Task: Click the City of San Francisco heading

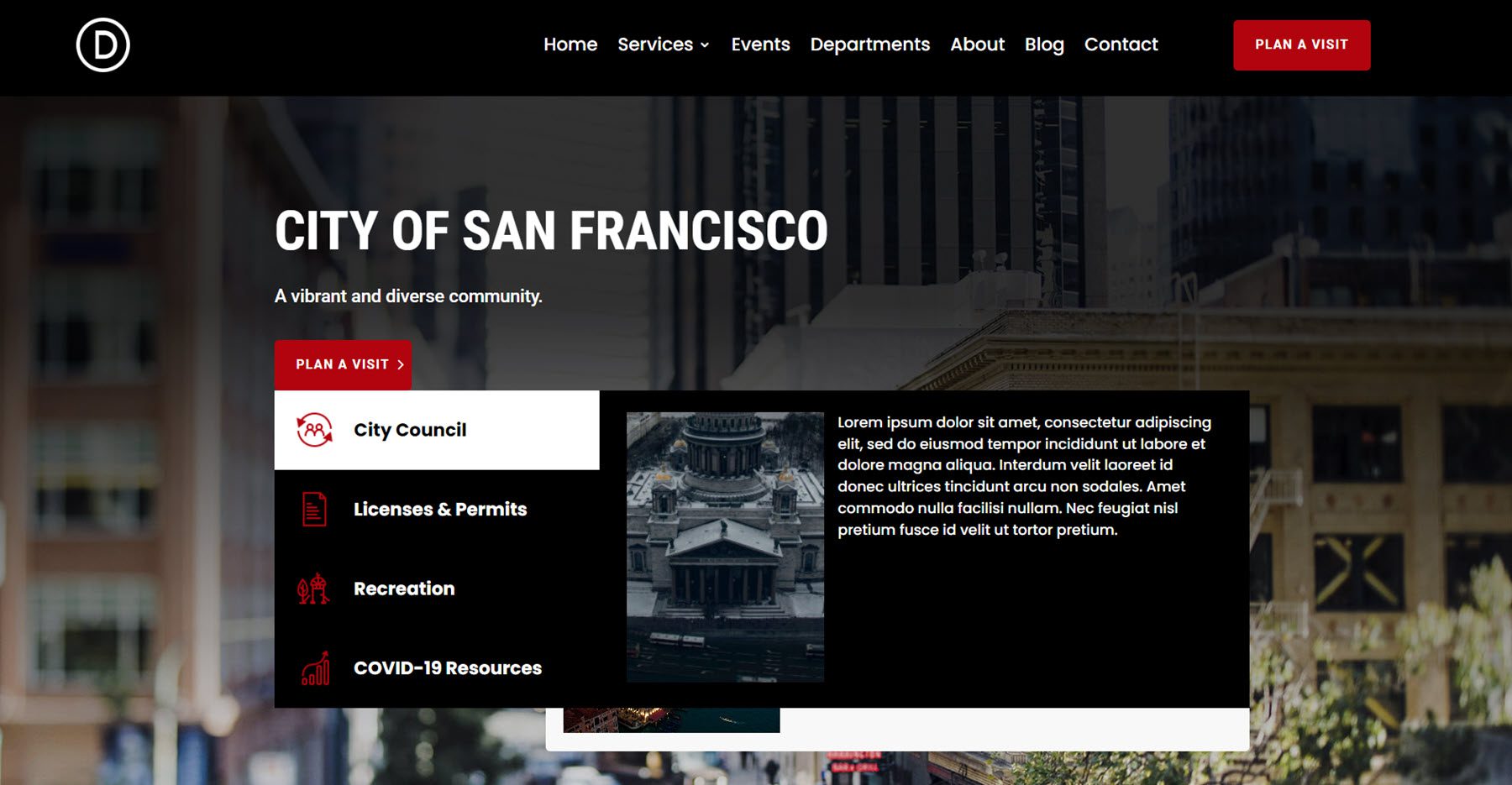Action: coord(551,231)
